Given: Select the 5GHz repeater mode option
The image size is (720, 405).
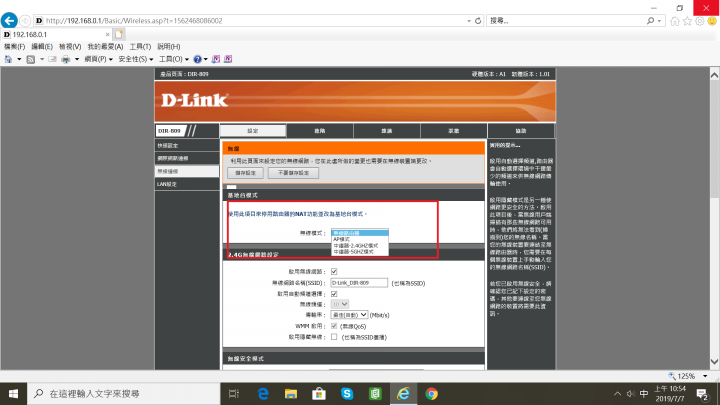Looking at the screenshot, I should [360, 252].
